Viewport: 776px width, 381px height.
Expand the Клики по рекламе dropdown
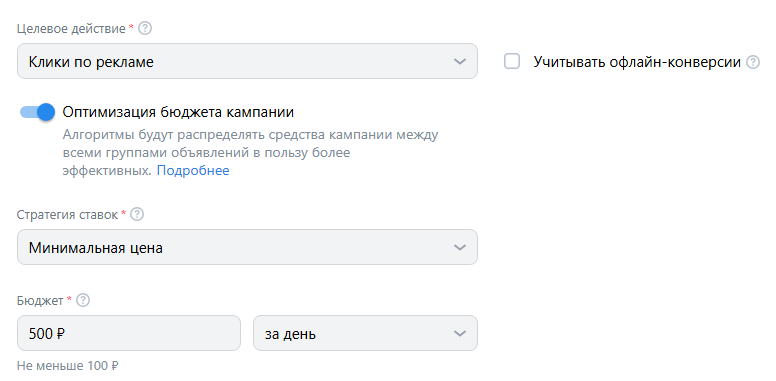[x=247, y=61]
